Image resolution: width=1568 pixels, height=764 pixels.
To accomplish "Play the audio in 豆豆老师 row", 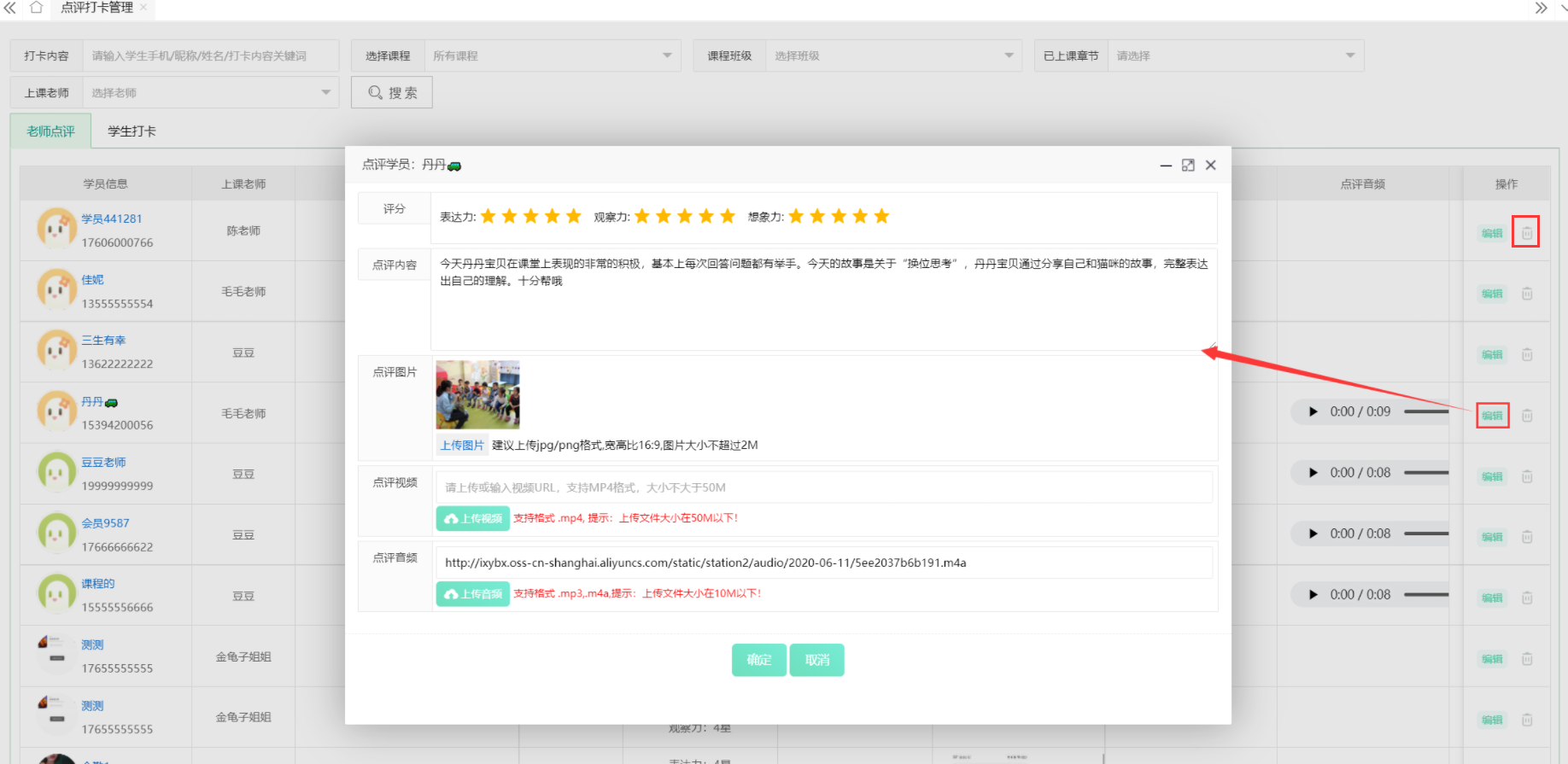I will click(1313, 472).
